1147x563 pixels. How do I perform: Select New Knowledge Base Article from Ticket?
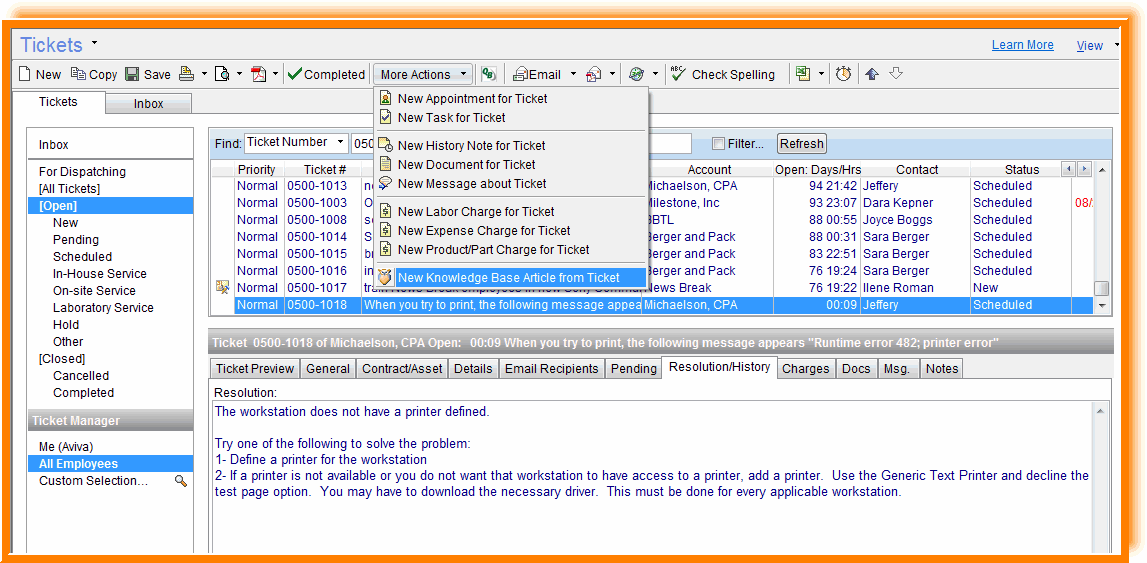click(508, 278)
